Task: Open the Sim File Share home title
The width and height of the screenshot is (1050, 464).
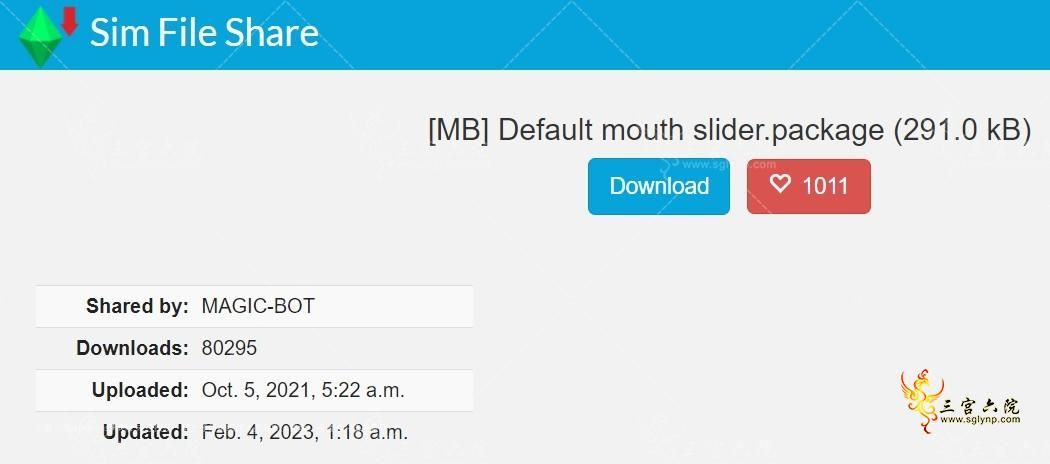Action: pyautogui.click(x=204, y=32)
